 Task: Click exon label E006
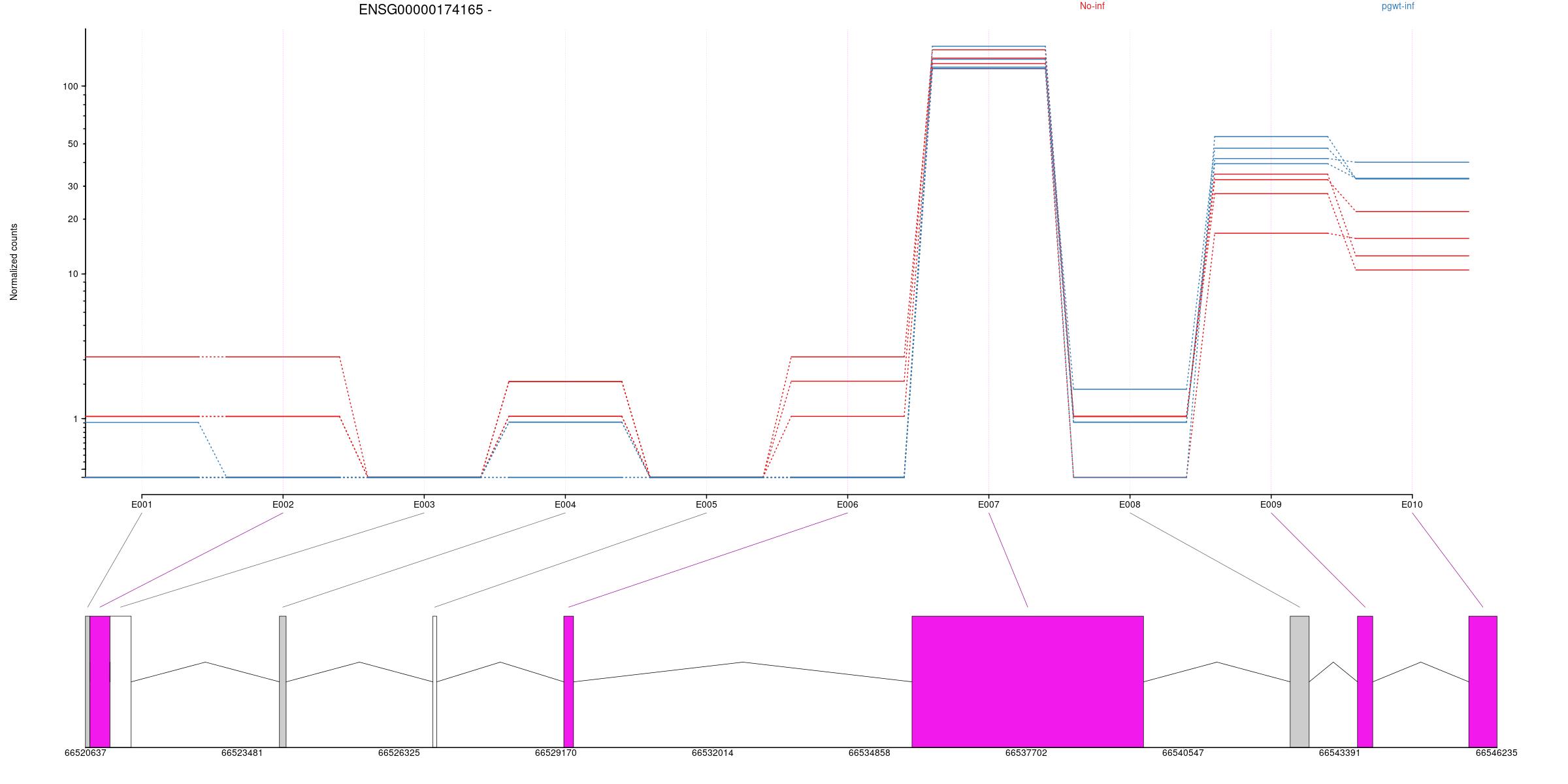pos(847,504)
